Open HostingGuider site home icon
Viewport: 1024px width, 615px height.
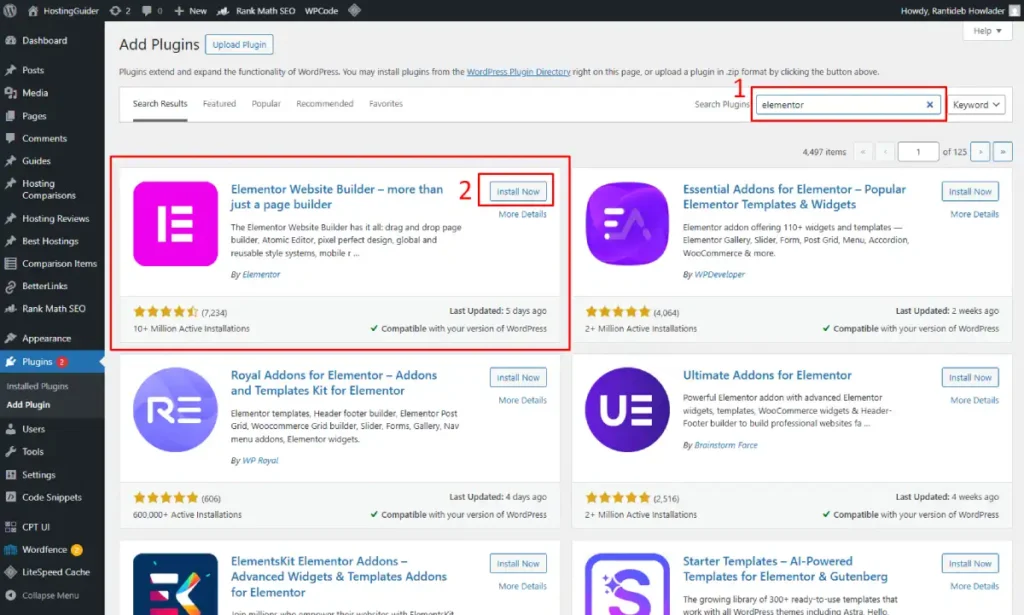(x=33, y=10)
